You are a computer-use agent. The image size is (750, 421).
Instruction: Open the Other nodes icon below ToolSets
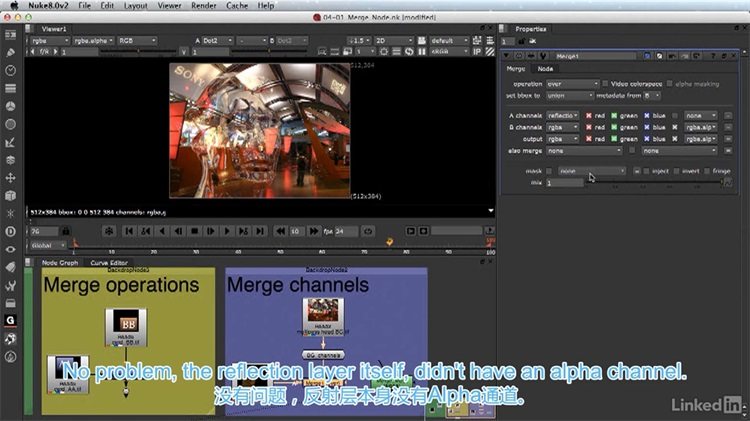[x=10, y=303]
